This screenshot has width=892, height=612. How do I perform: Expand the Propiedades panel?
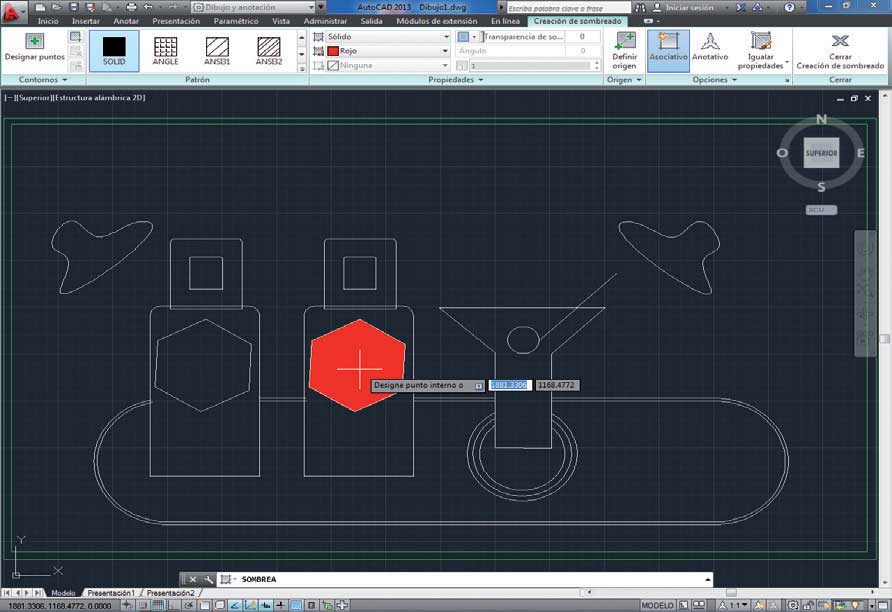[x=456, y=80]
